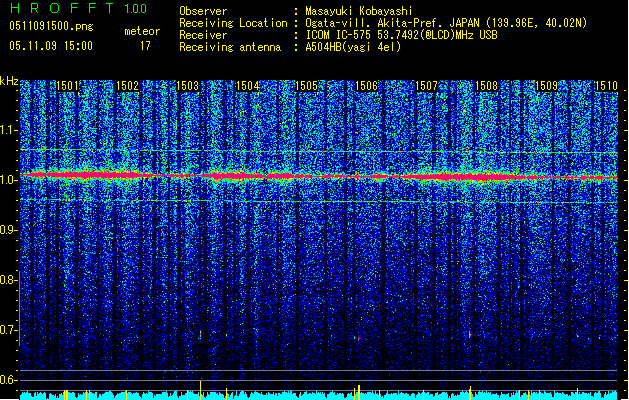Click receiver text ICOM IC-575 53.7492 MHz USB

(401, 35)
